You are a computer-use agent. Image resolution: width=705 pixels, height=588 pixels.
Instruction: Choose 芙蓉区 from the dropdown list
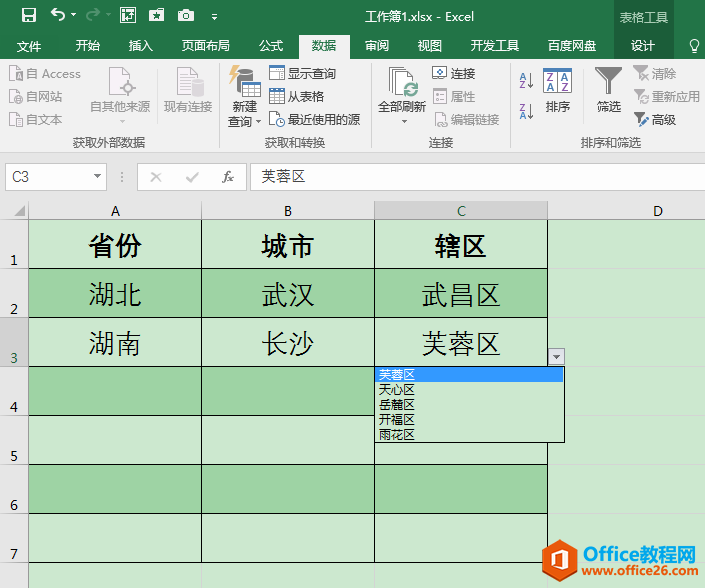point(469,374)
